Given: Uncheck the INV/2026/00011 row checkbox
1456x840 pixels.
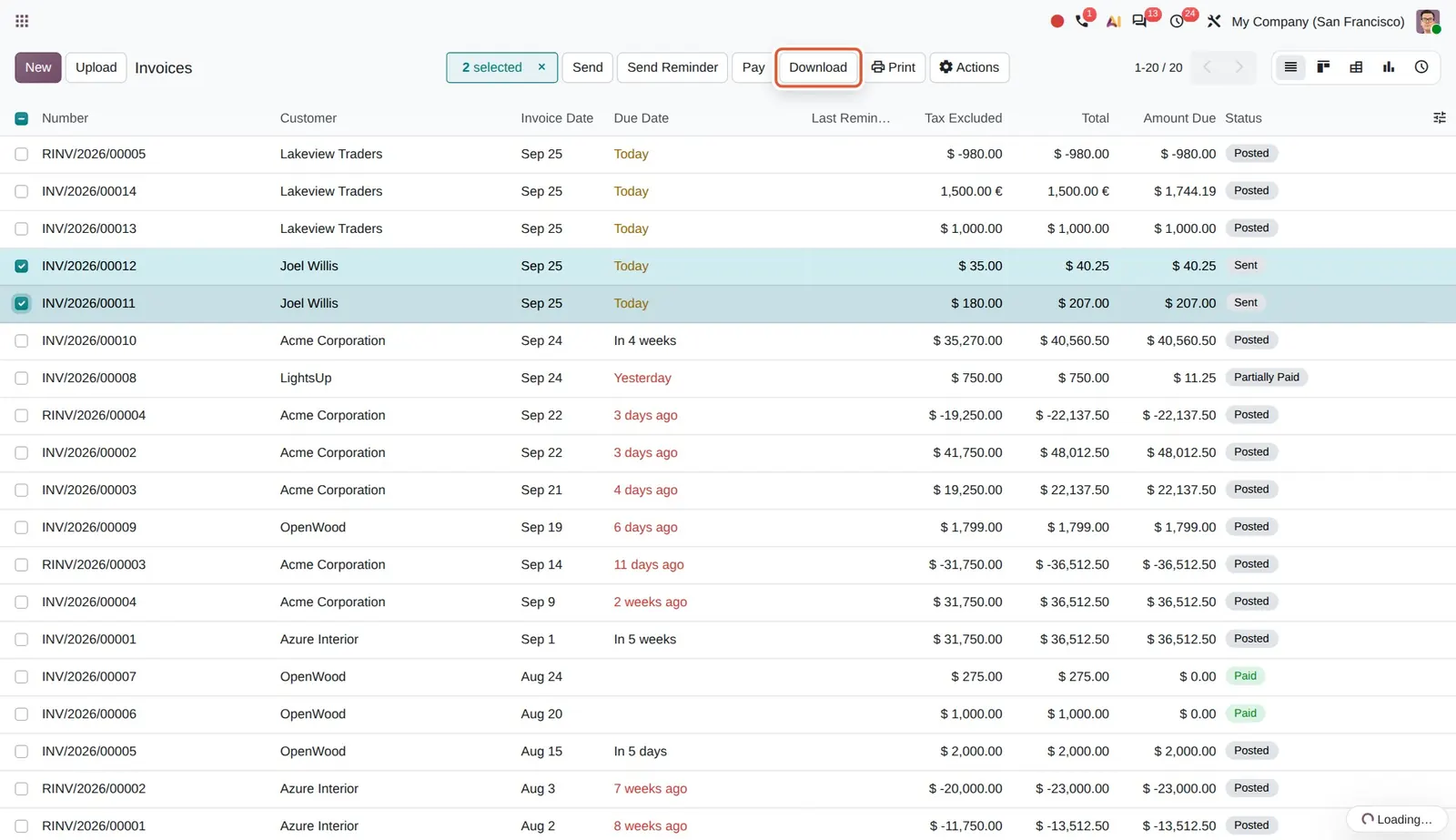Looking at the screenshot, I should pyautogui.click(x=22, y=304).
